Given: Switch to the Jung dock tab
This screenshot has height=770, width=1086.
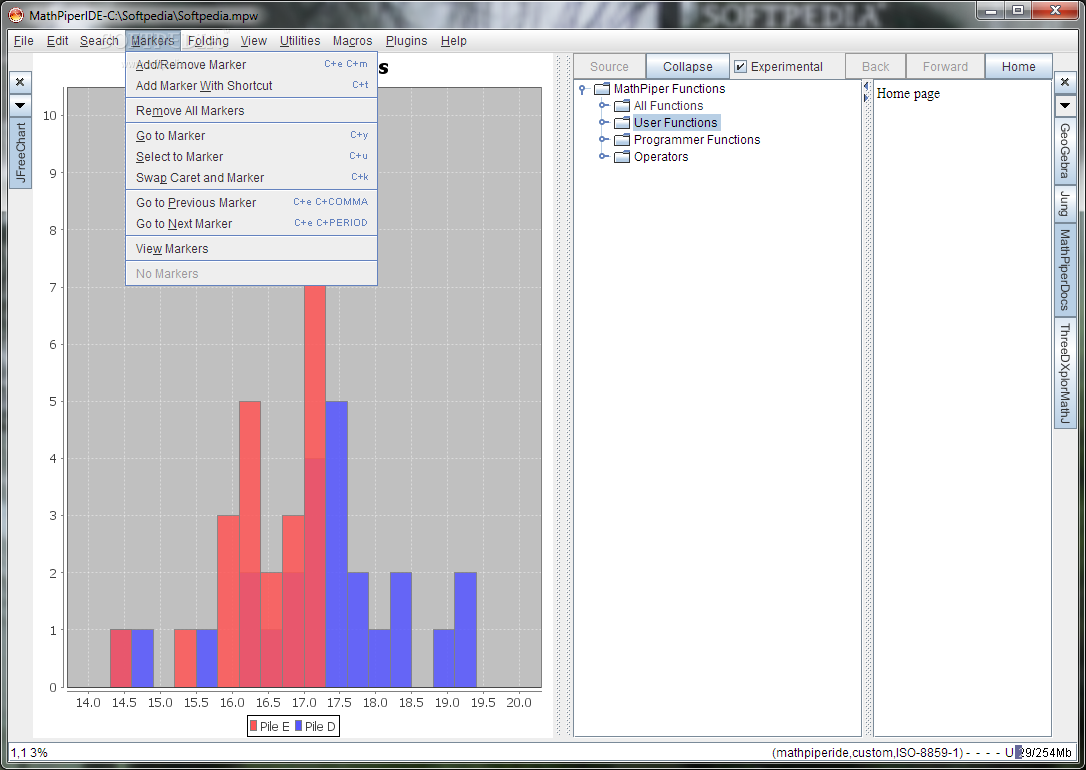Looking at the screenshot, I should click(x=1065, y=204).
